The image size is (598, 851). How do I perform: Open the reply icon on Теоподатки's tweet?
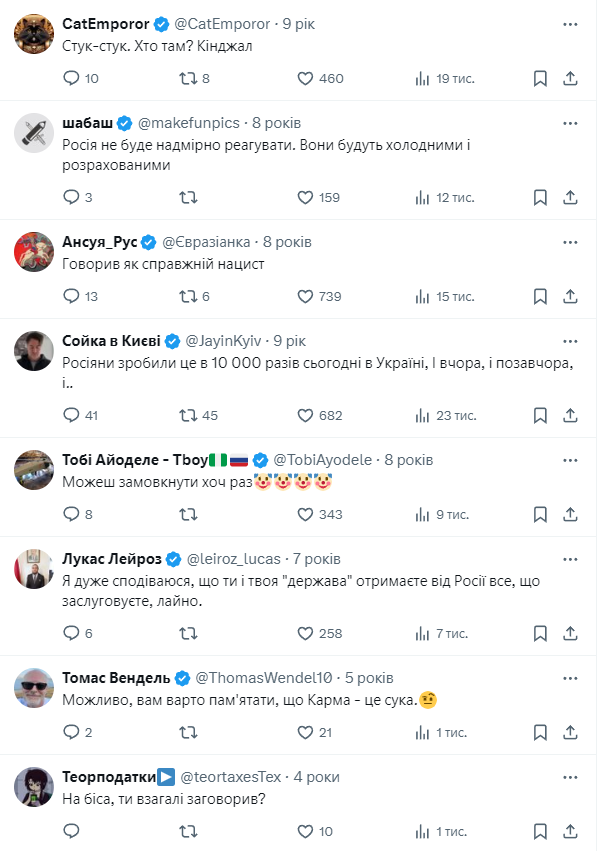pyautogui.click(x=71, y=829)
